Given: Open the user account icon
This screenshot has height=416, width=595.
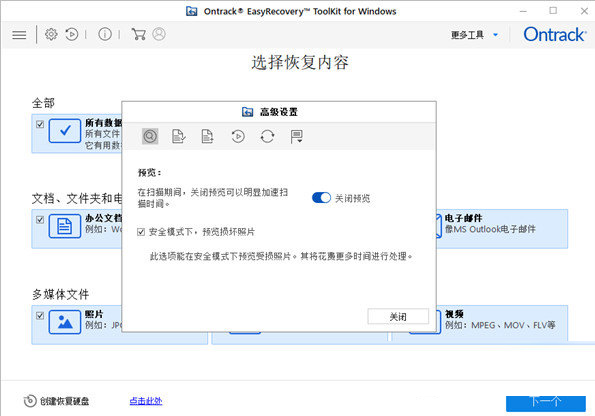Looking at the screenshot, I should click(x=159, y=34).
